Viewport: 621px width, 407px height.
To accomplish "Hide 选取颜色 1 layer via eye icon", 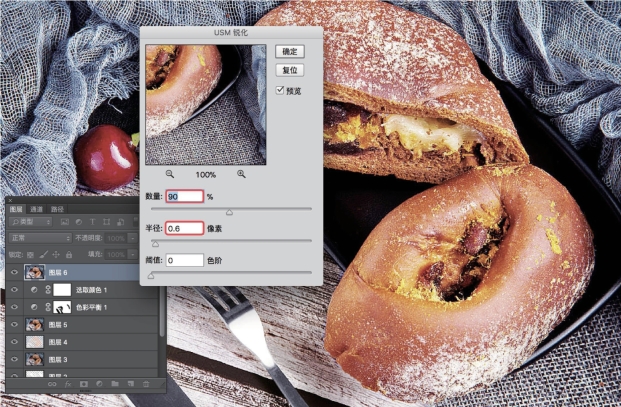I will 14,290.
